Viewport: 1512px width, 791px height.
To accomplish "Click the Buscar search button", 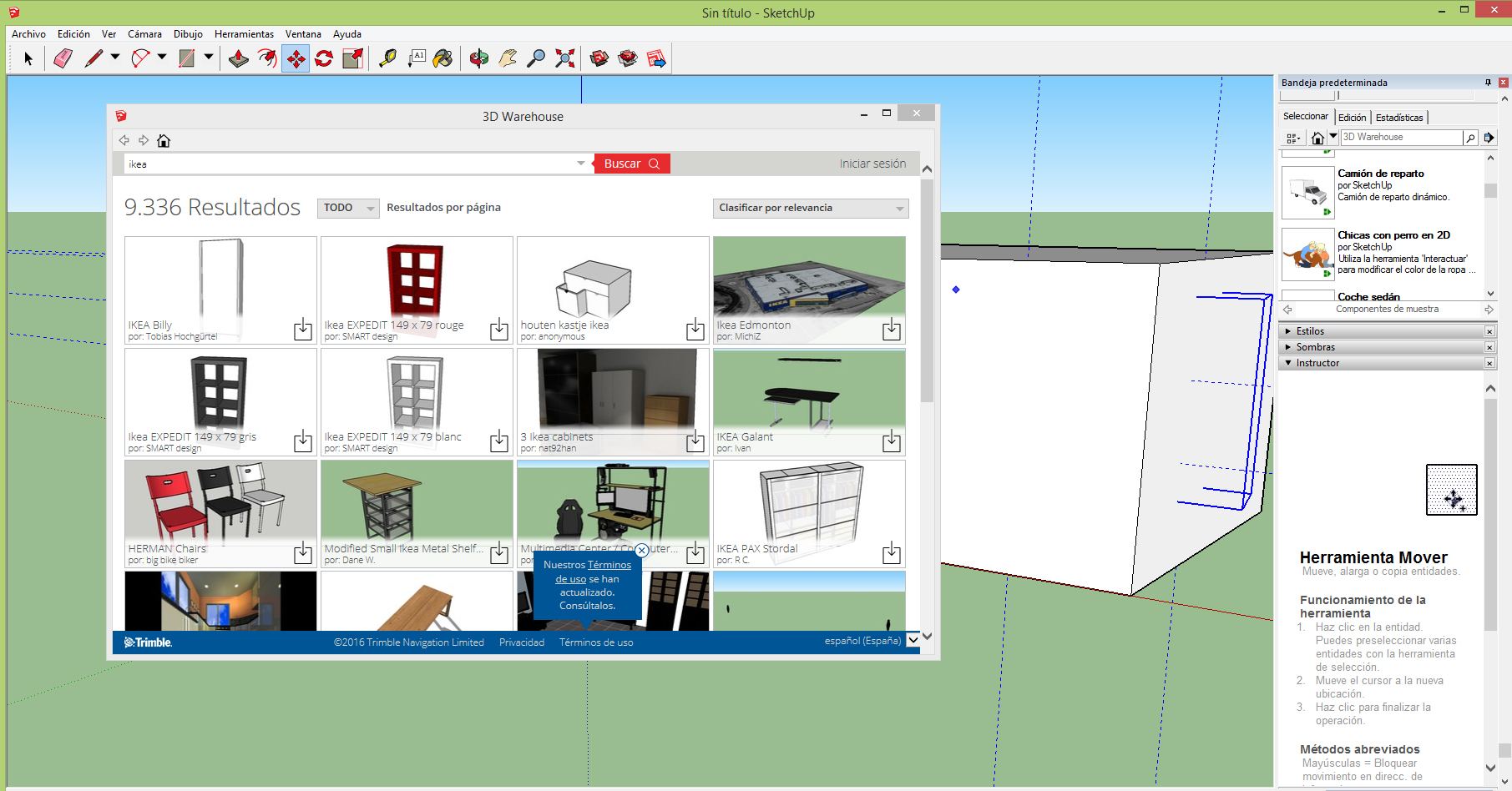I will click(x=632, y=164).
